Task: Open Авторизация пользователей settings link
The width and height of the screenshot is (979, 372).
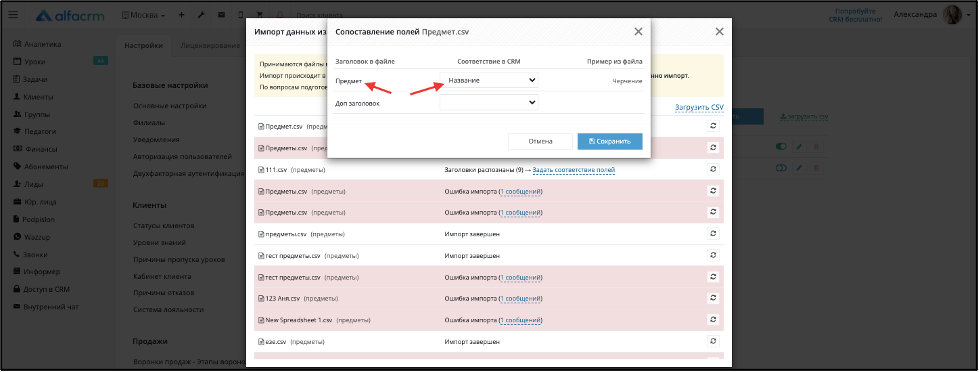Action: [x=182, y=157]
